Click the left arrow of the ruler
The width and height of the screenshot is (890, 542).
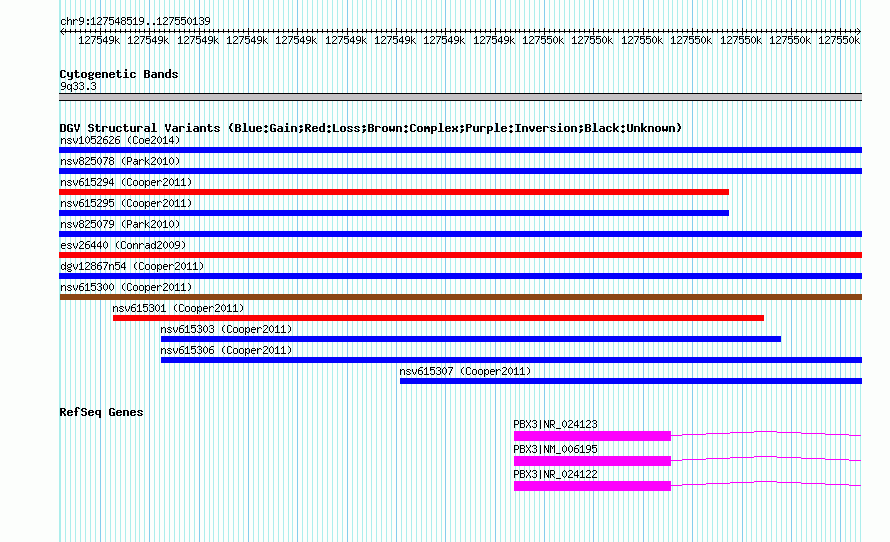point(62,31)
